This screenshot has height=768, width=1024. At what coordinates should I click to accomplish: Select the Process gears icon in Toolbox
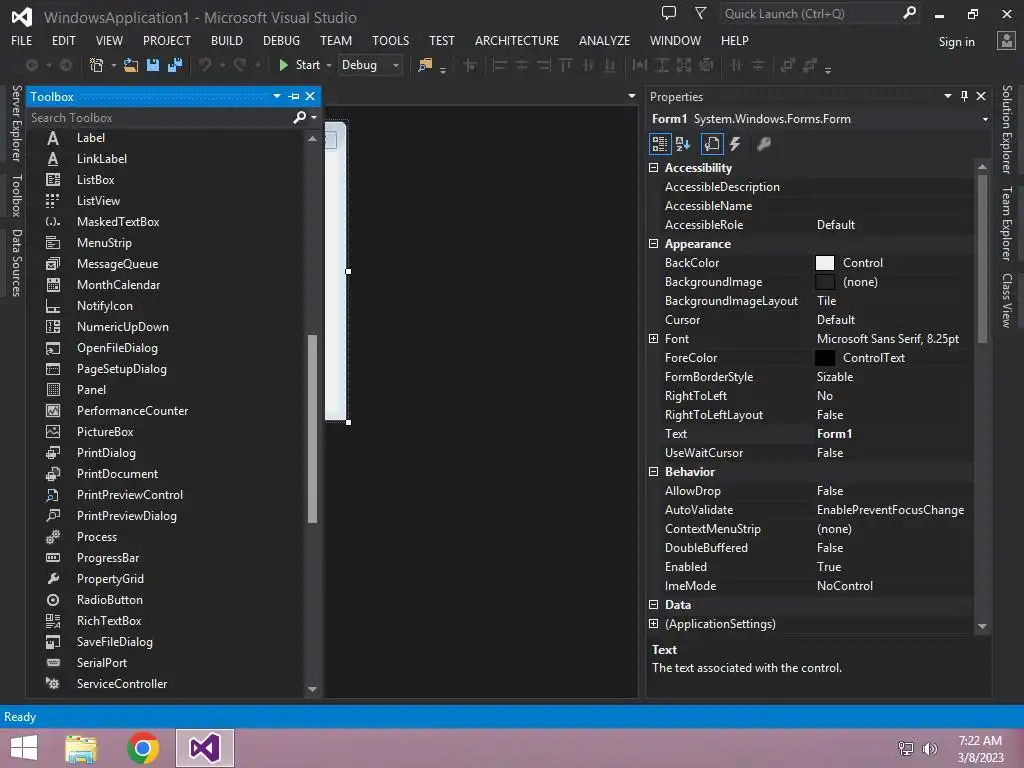pyautogui.click(x=53, y=537)
